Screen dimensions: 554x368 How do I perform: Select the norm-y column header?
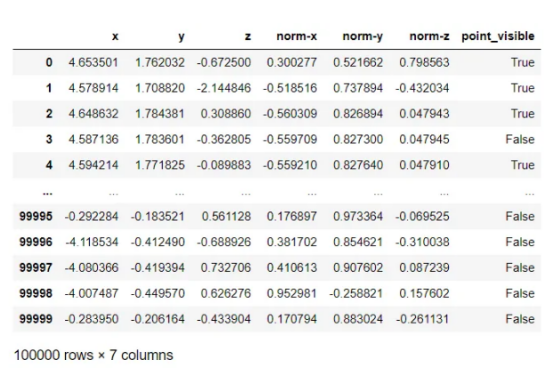[363, 37]
